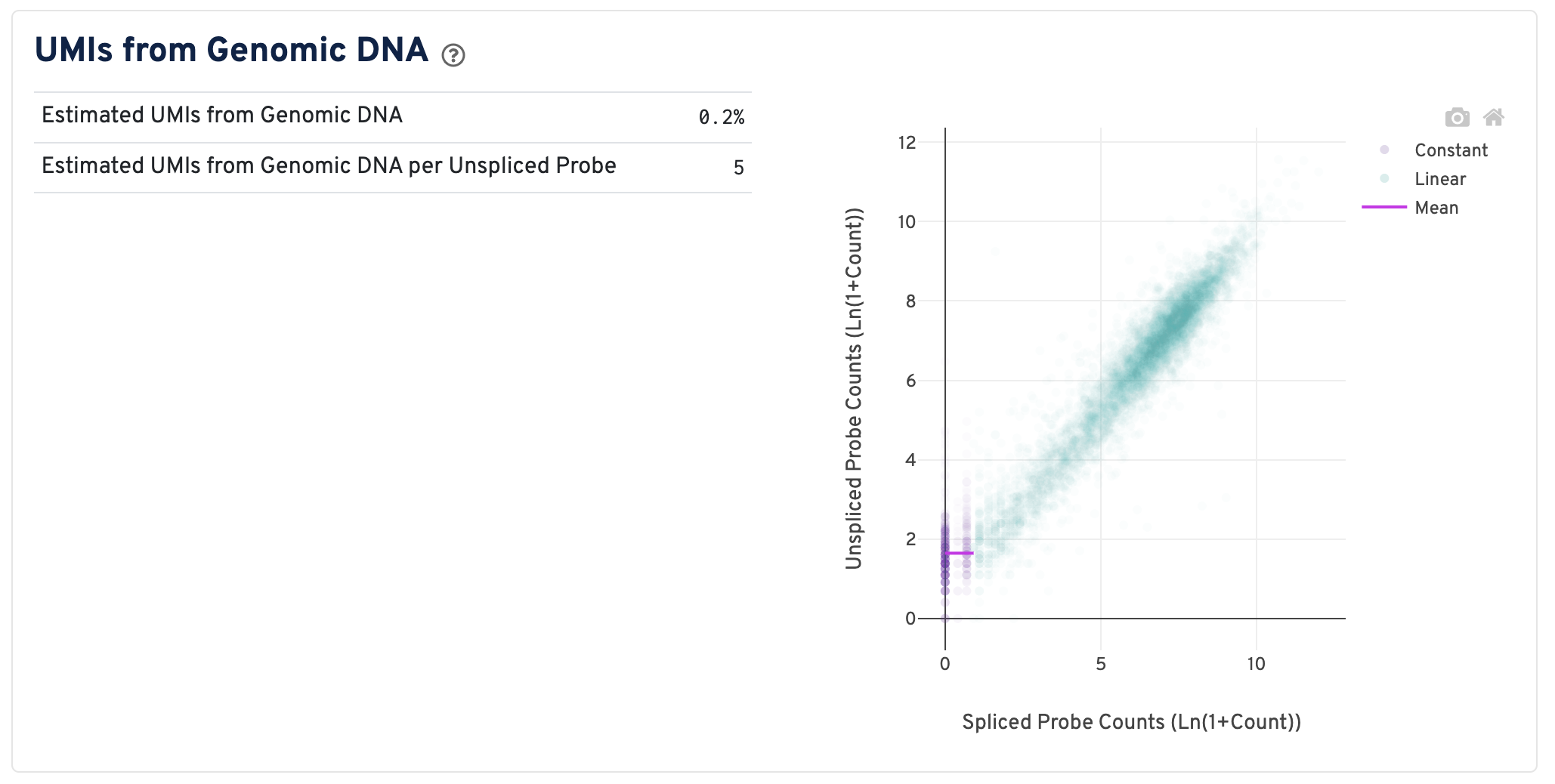Select the 'Estimated UMIs from Genomic DNA' row label
The width and height of the screenshot is (1555, 784).
(x=222, y=115)
